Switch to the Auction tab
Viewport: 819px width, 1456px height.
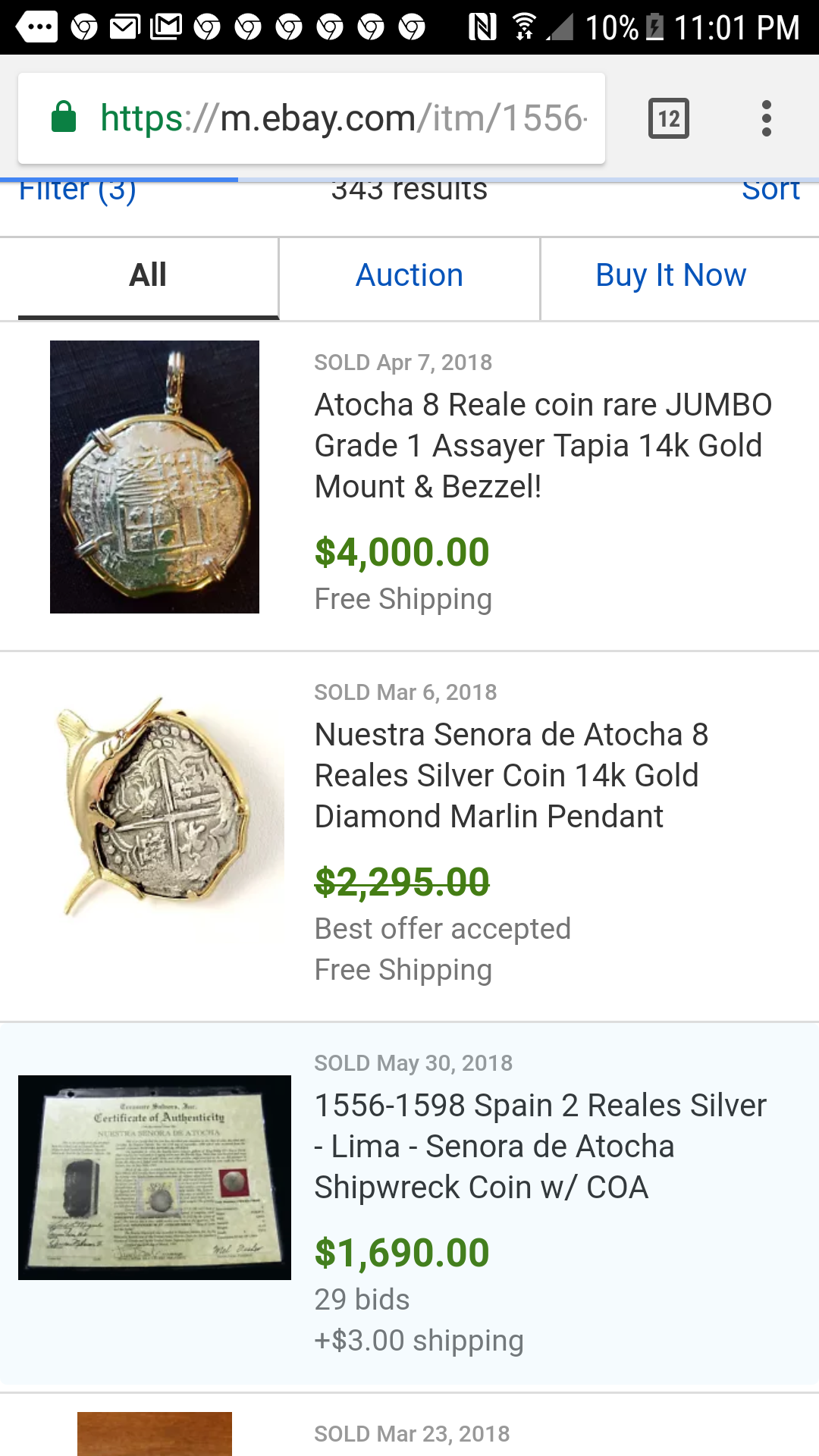(409, 275)
